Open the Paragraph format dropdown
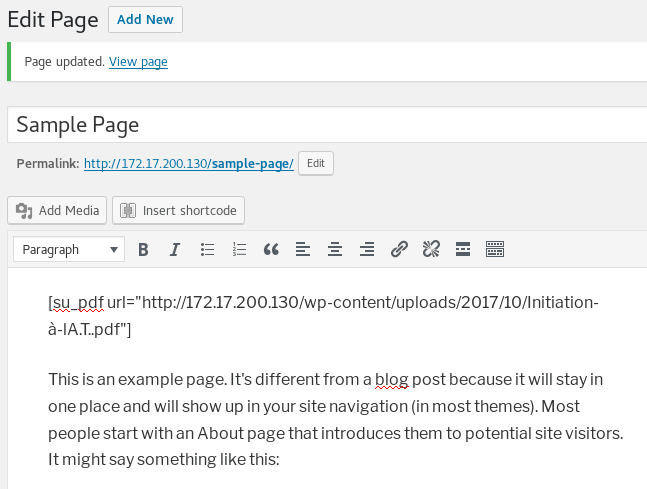 69,249
